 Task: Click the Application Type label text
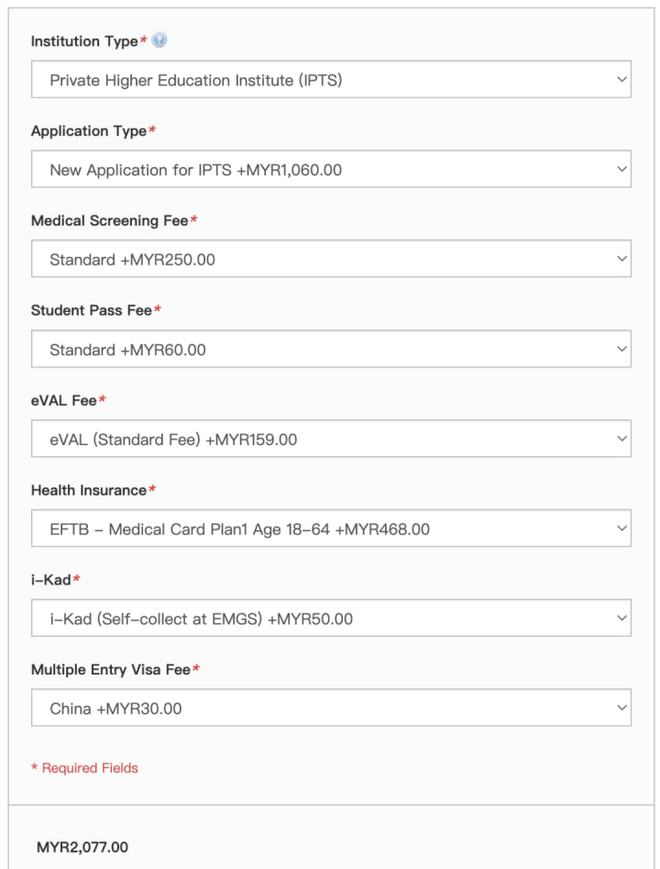pyautogui.click(x=88, y=131)
